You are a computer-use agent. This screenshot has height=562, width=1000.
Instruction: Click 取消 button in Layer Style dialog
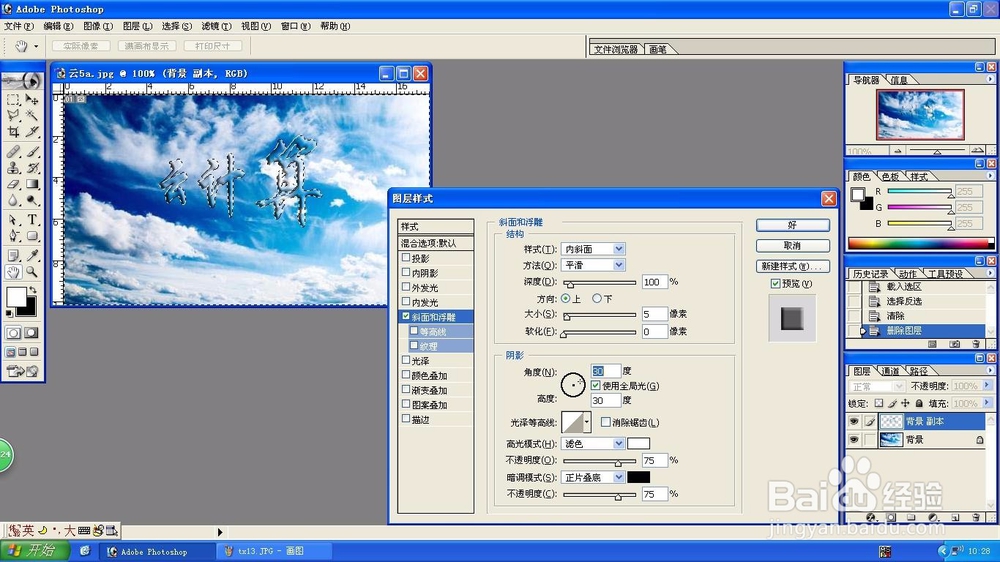coord(793,246)
